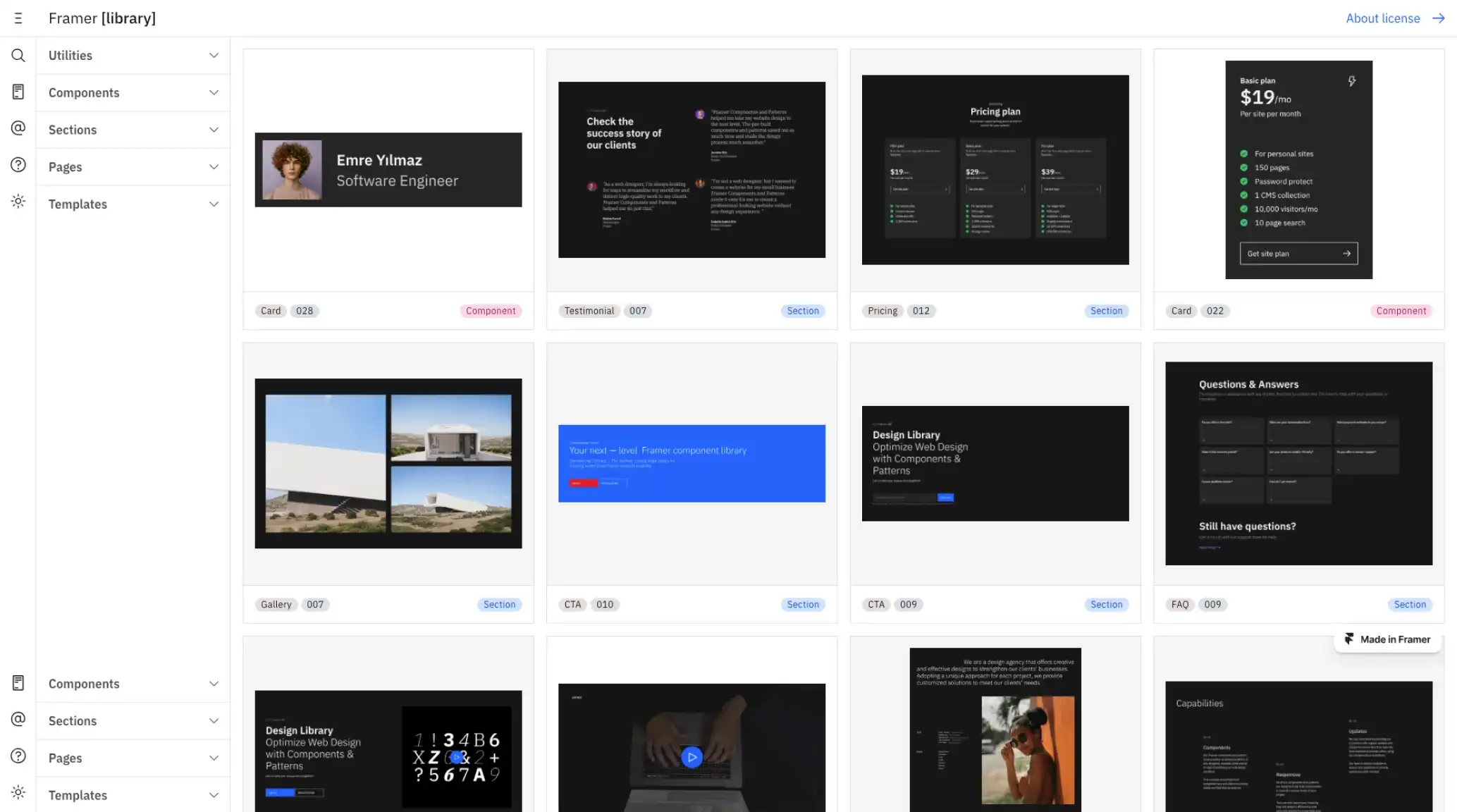Click the Section tag on Testimonial 007
Image resolution: width=1457 pixels, height=812 pixels.
(x=803, y=311)
